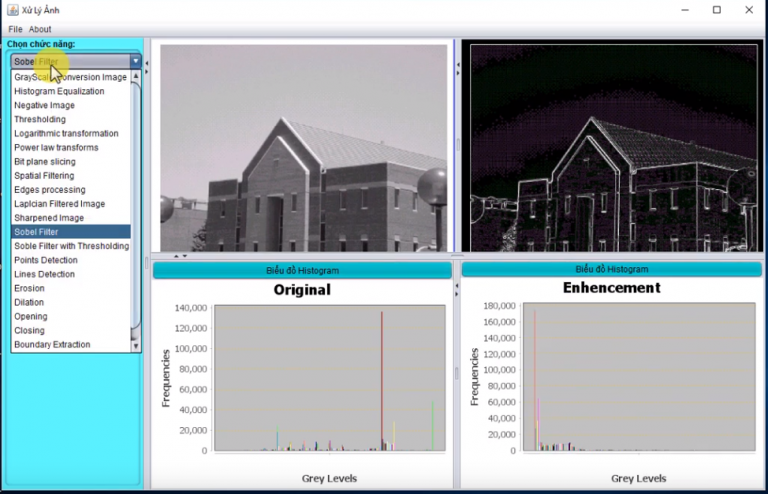Click the app icon in title bar
768x494 pixels.
pos(12,10)
